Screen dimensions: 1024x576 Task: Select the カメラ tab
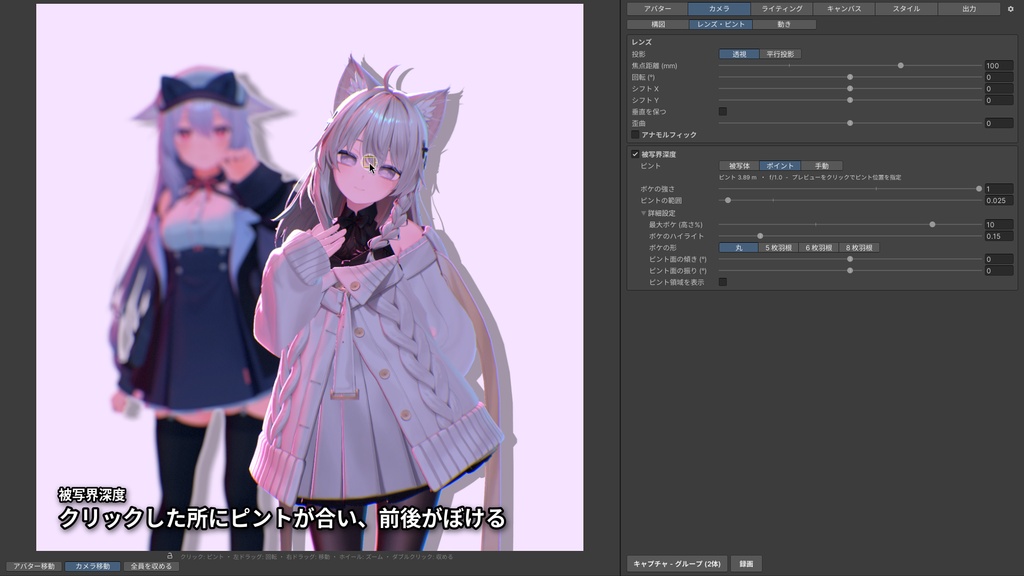pos(719,9)
